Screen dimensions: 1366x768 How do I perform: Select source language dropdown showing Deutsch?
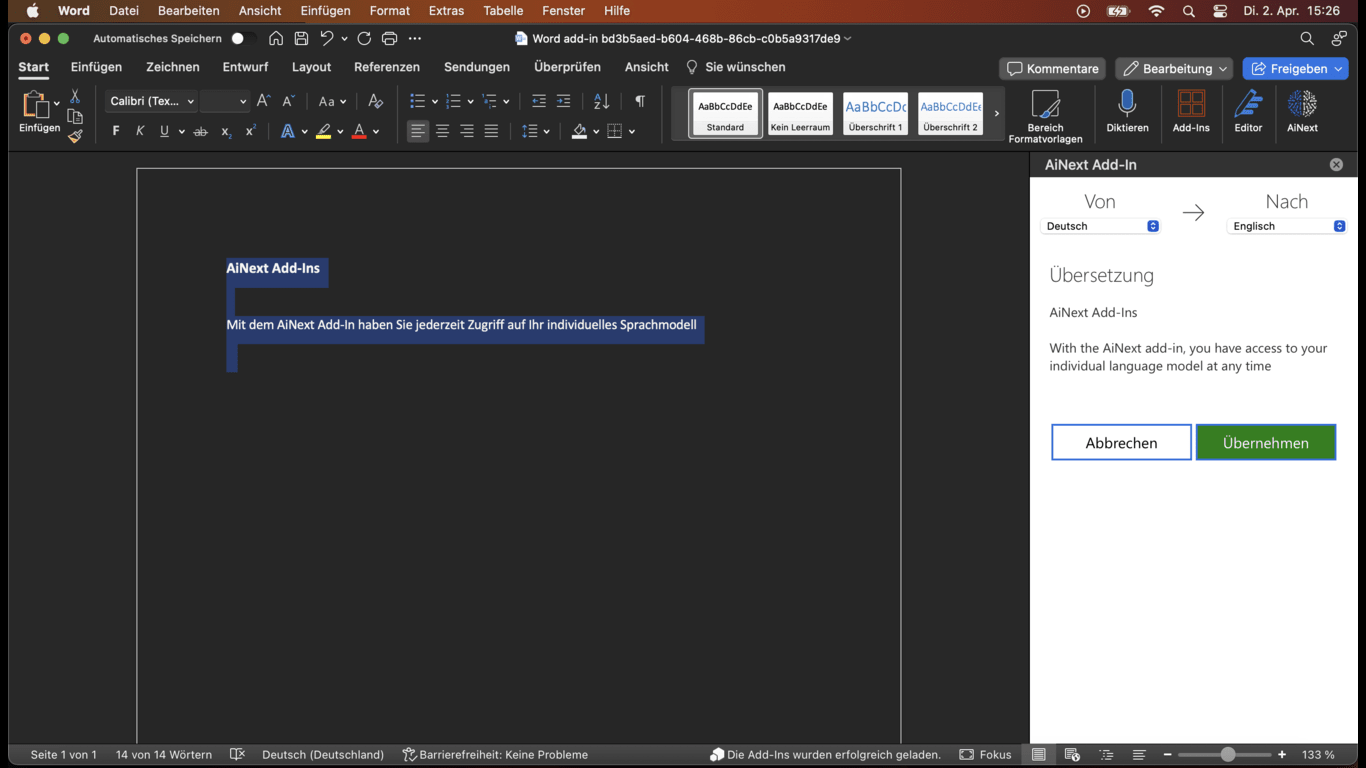pyautogui.click(x=1100, y=226)
